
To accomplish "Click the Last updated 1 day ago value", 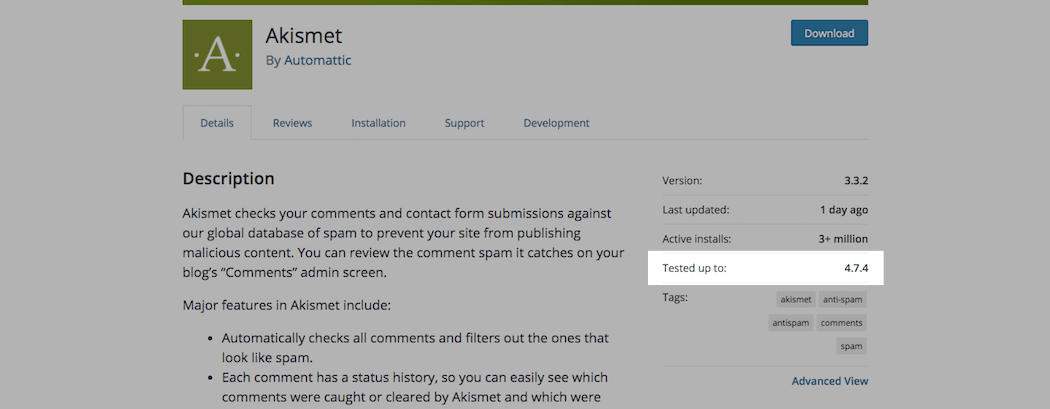I will (844, 210).
